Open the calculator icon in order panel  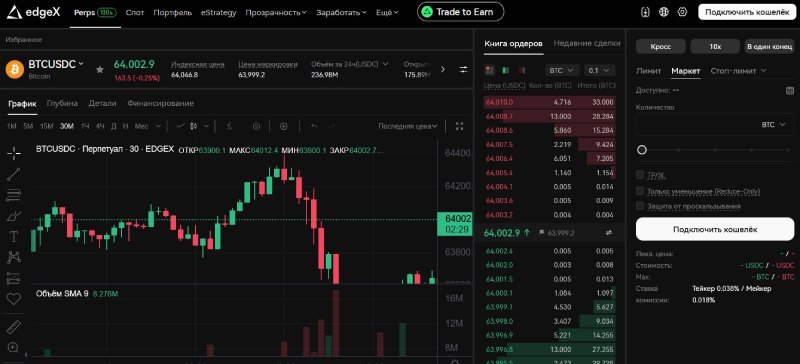coord(790,90)
